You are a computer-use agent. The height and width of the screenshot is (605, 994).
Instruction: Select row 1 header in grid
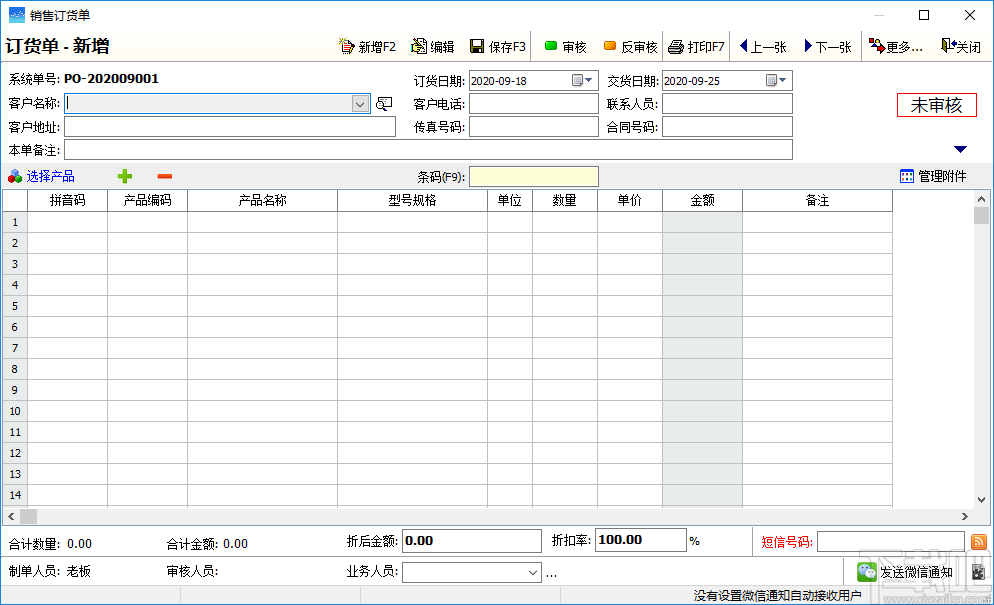click(15, 222)
